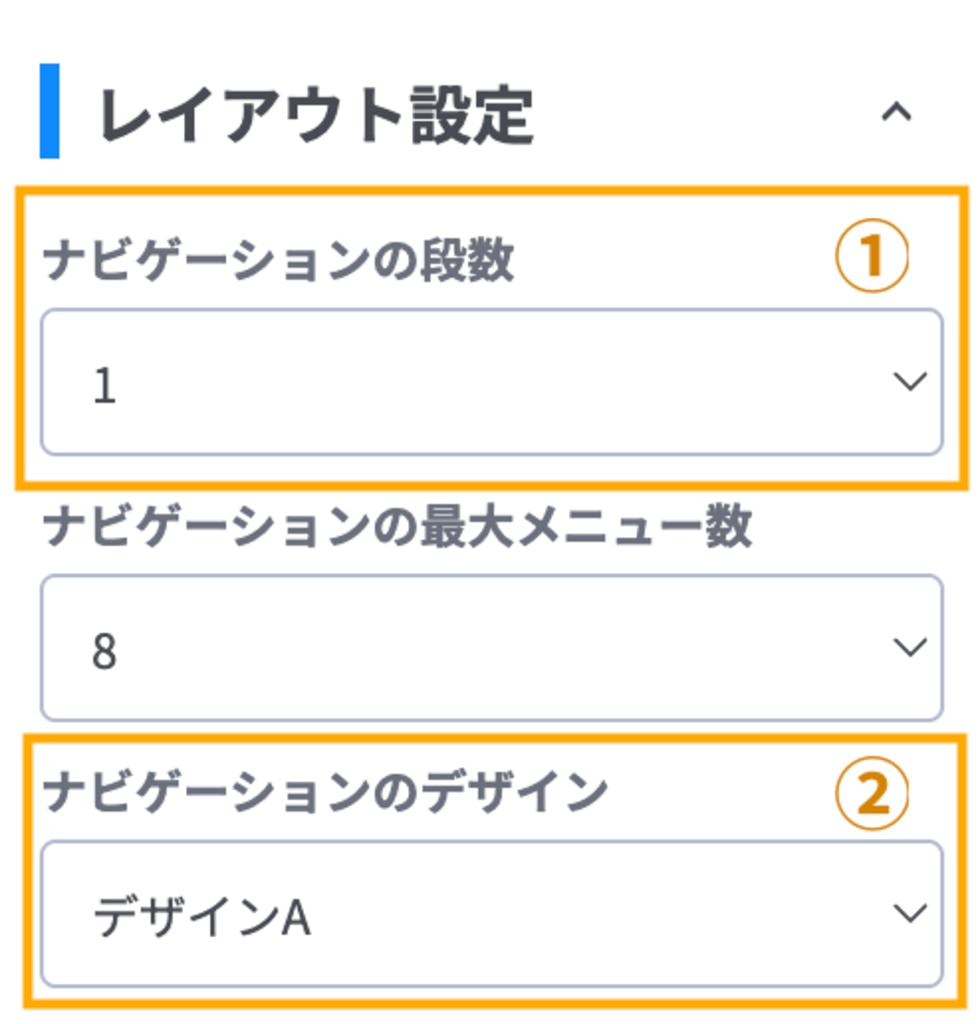Open the ナビゲーションの最大メニュー数 dropdown

[490, 648]
